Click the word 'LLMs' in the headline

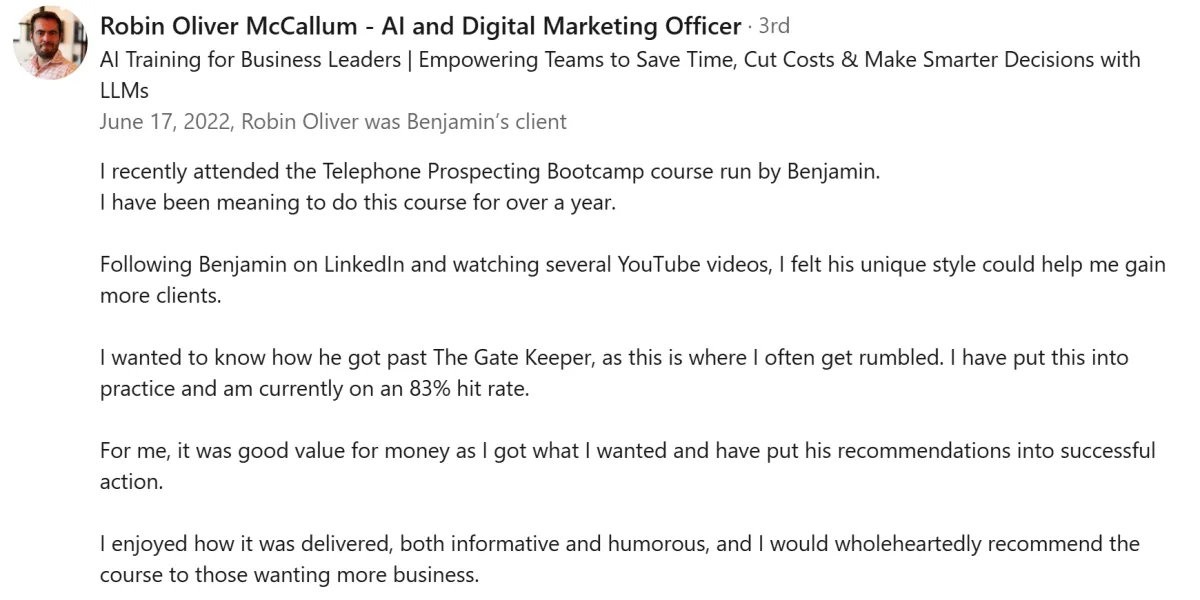[x=124, y=91]
